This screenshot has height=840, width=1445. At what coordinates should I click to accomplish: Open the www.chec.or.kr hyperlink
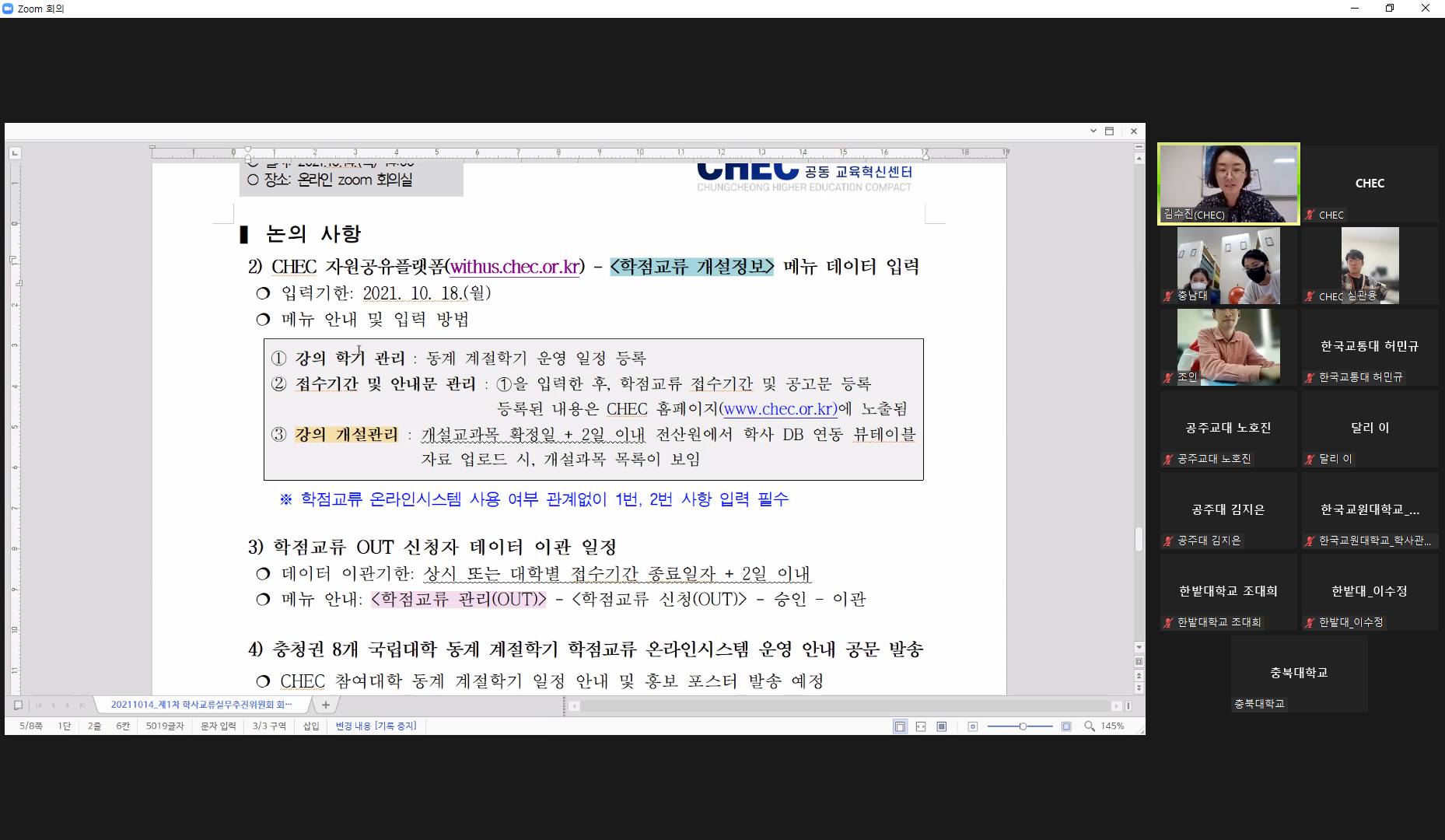pyautogui.click(x=780, y=409)
